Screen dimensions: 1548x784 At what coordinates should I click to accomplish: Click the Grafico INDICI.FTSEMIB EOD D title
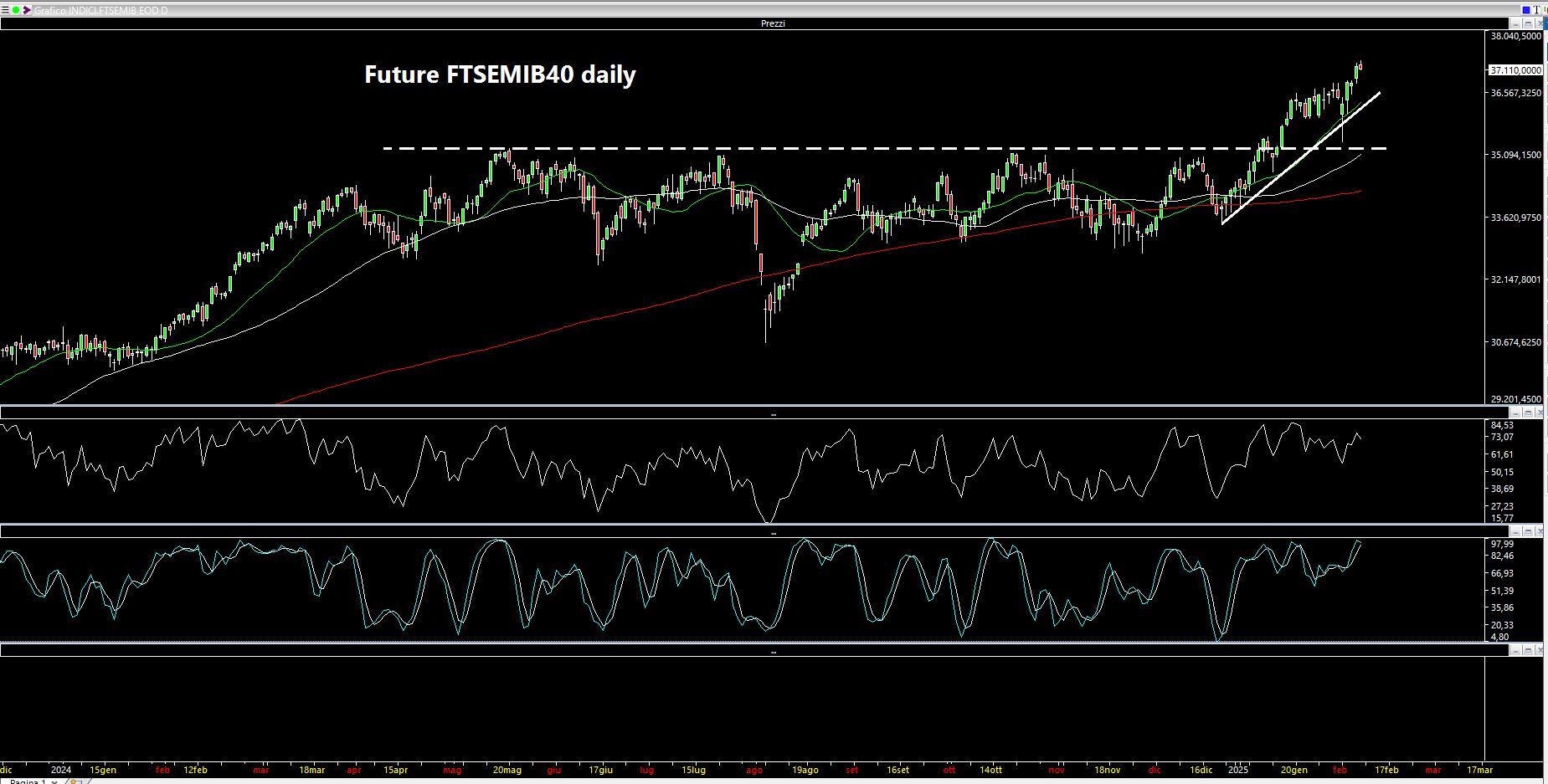100,10
